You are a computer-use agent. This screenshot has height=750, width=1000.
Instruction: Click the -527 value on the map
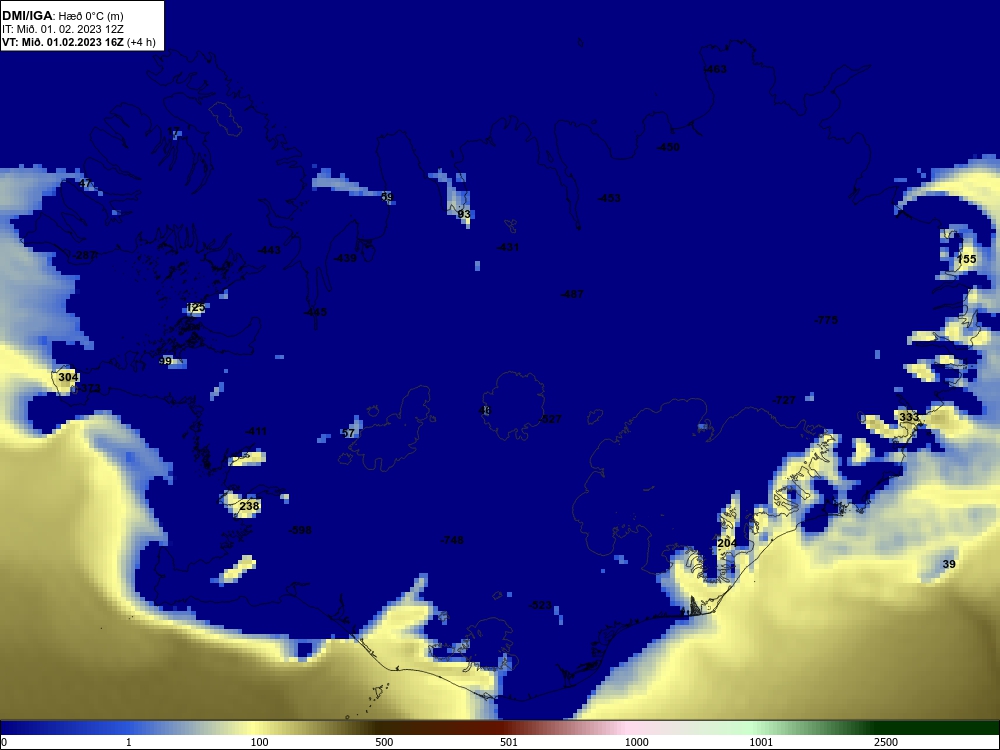coord(550,419)
